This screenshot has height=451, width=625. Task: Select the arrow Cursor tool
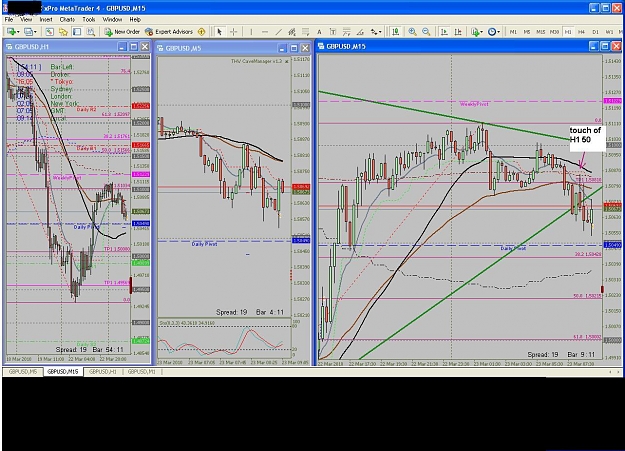pyautogui.click(x=219, y=32)
